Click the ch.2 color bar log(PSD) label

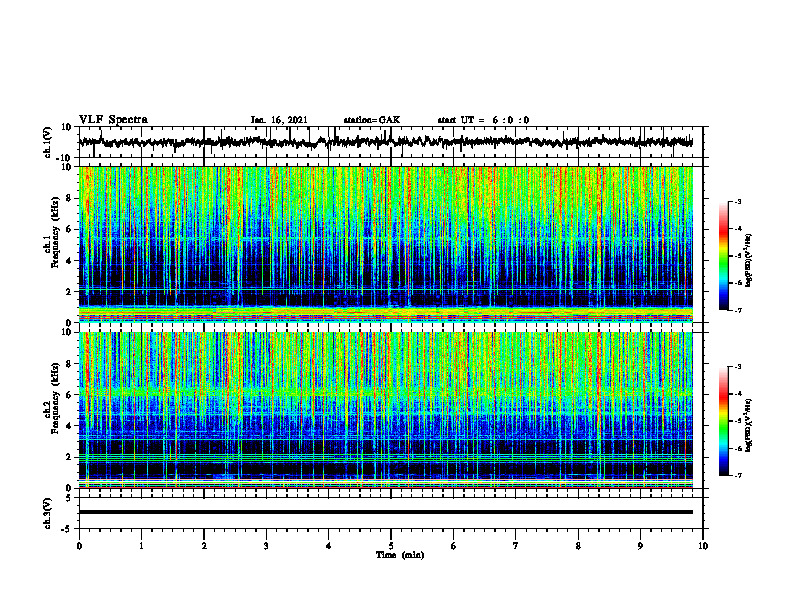click(749, 426)
